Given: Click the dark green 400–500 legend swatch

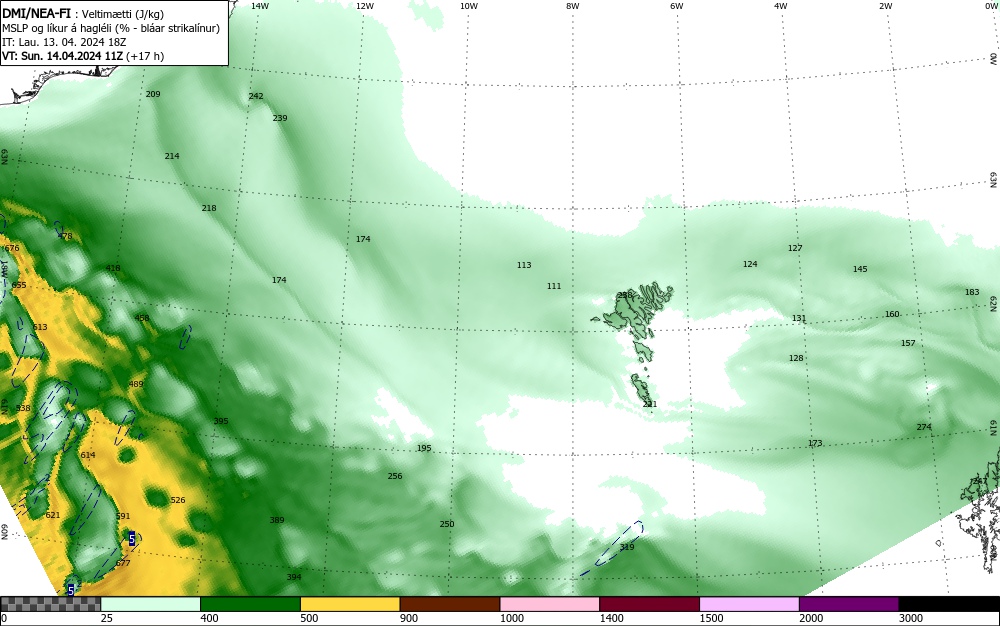Looking at the screenshot, I should coord(250,604).
